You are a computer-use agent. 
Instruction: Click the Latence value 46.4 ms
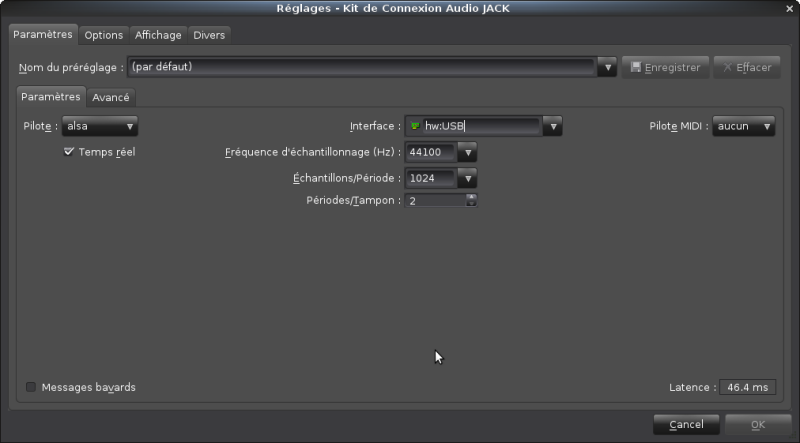point(747,387)
